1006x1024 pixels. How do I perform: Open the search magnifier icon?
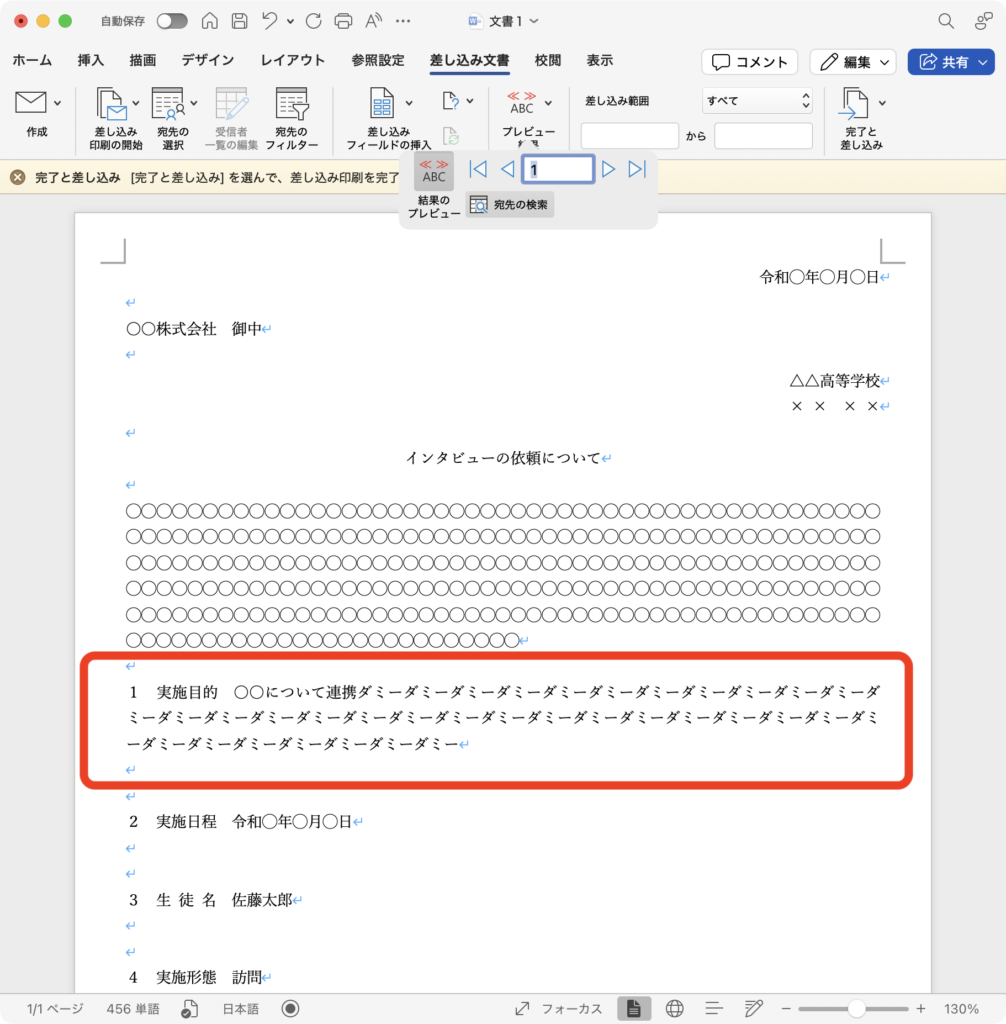click(945, 21)
